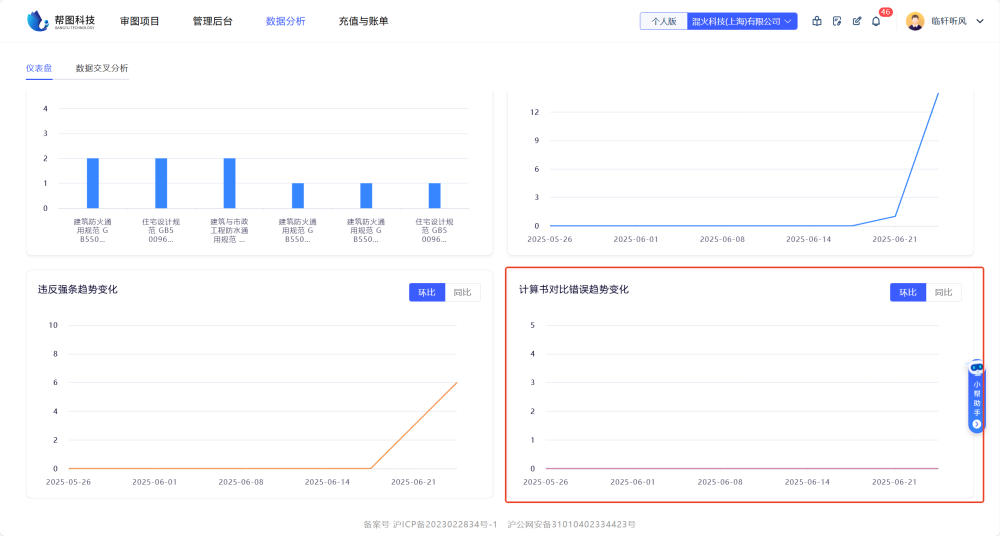Viewport: 1000px width, 536px height.
Task: Switch to 个人版 account mode
Action: 664,21
